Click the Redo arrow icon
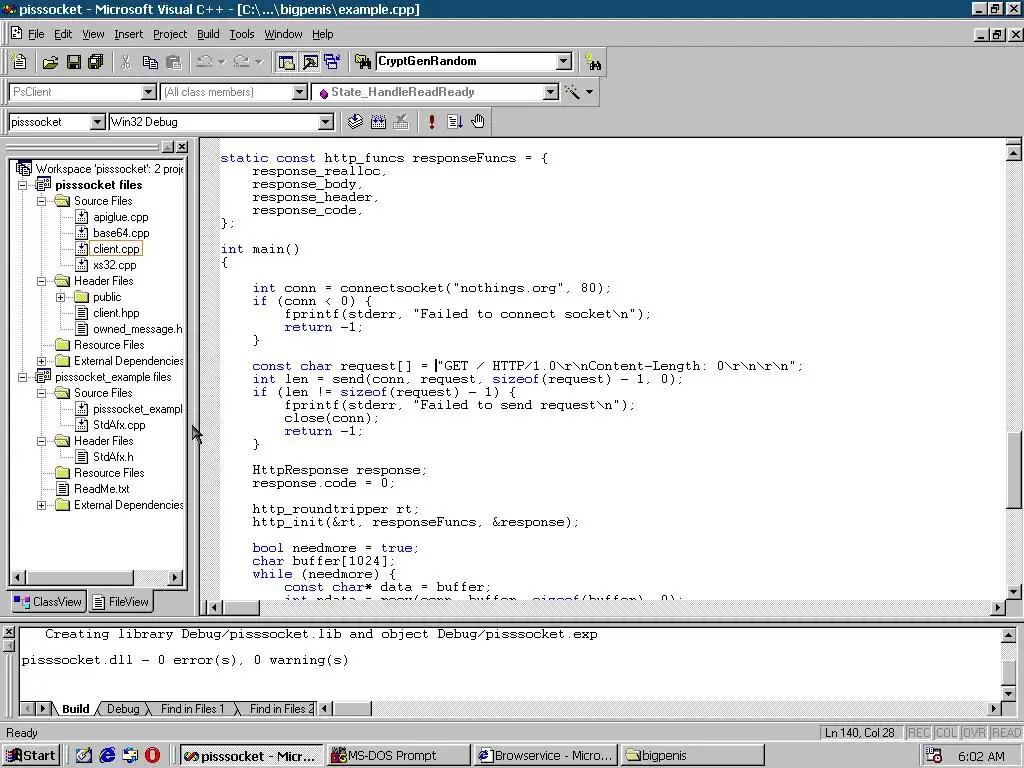 242,62
